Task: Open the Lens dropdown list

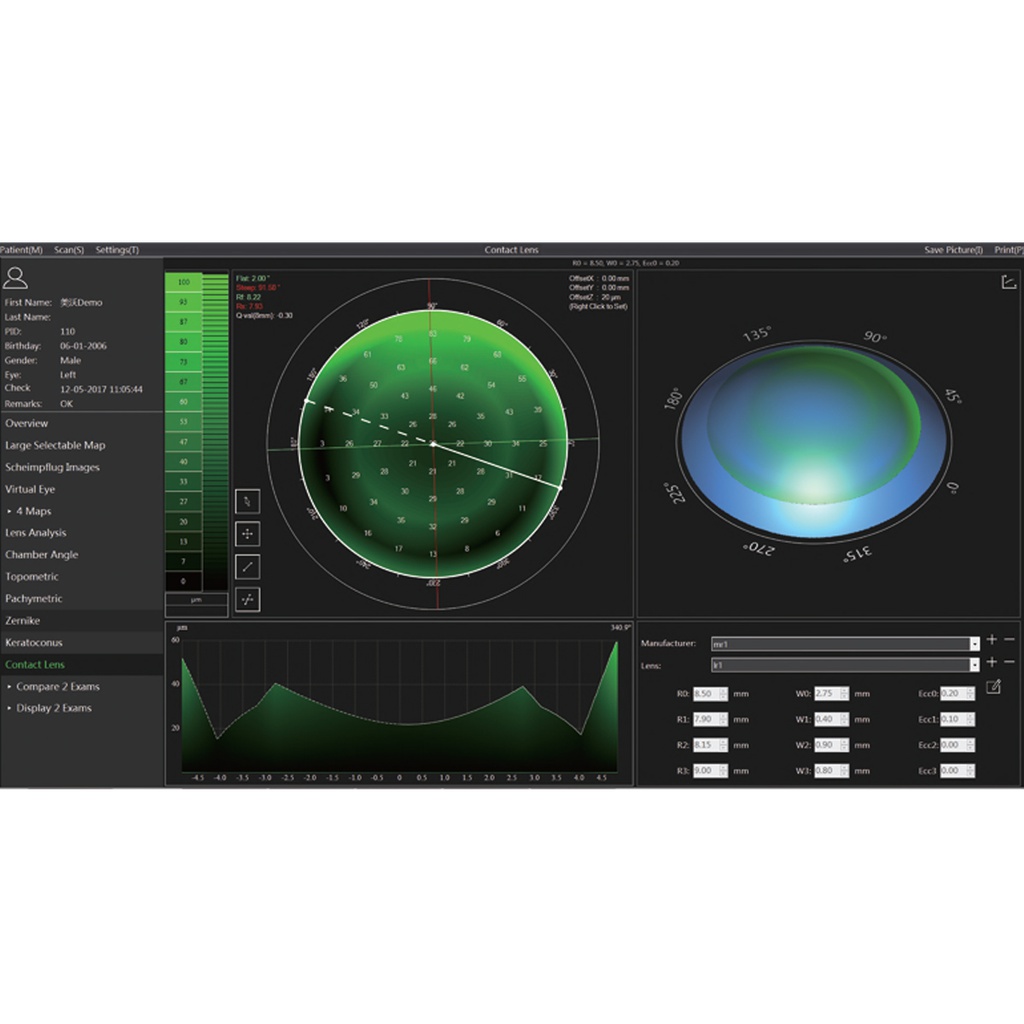Action: click(974, 665)
